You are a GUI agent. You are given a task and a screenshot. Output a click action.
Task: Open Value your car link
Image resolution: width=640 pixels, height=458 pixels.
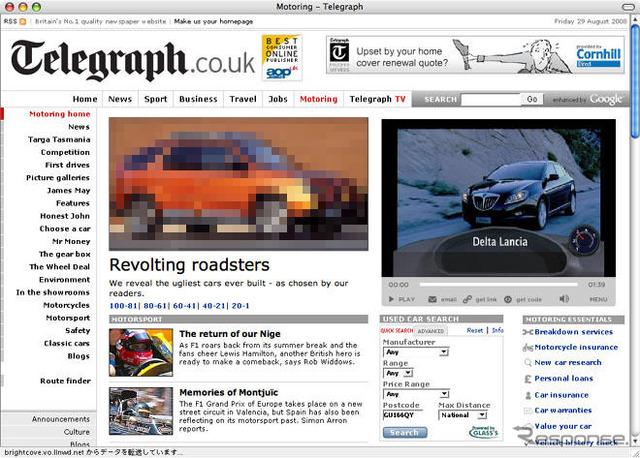(x=563, y=427)
